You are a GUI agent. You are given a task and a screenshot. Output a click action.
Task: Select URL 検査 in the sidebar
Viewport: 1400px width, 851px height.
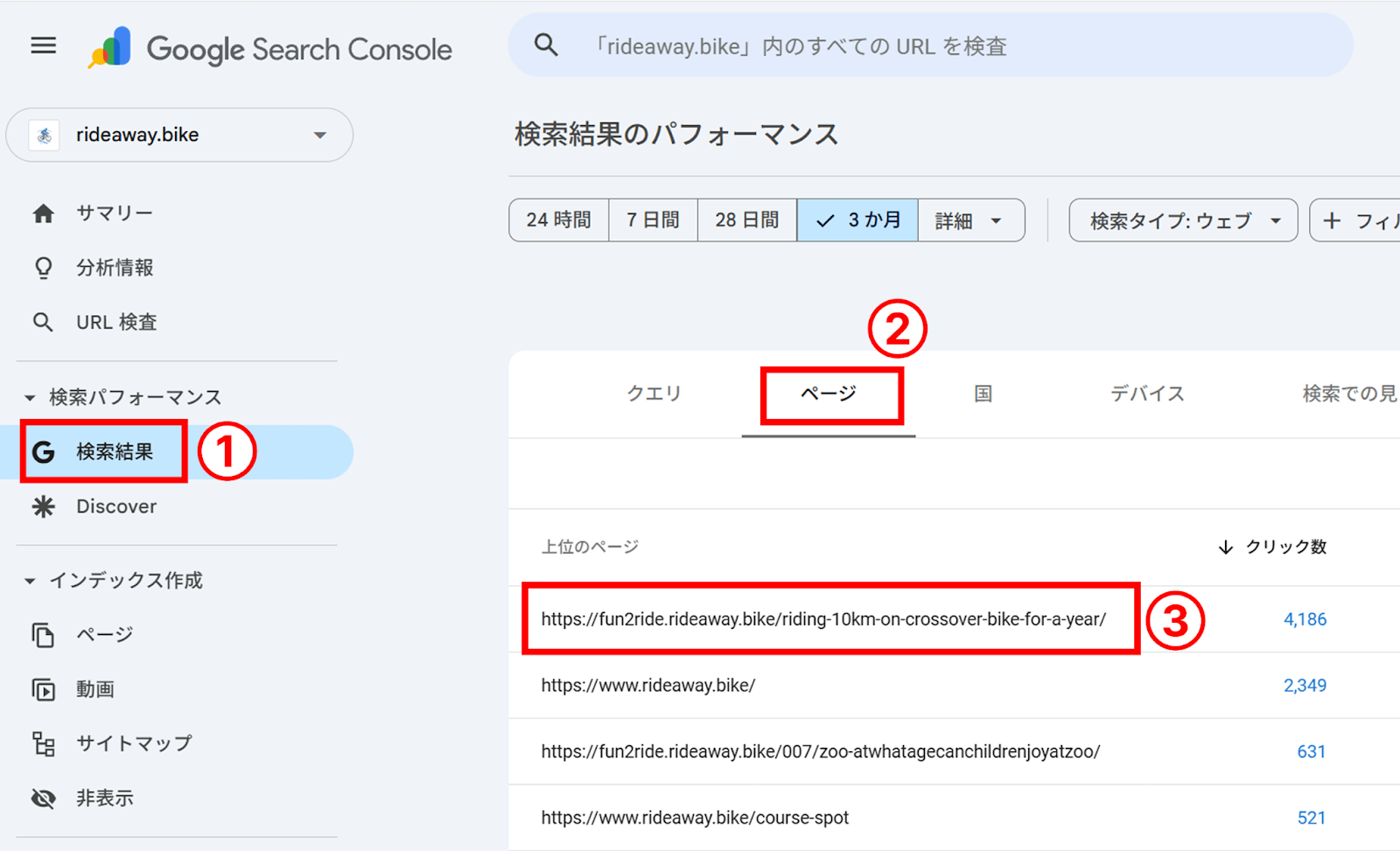[x=116, y=322]
